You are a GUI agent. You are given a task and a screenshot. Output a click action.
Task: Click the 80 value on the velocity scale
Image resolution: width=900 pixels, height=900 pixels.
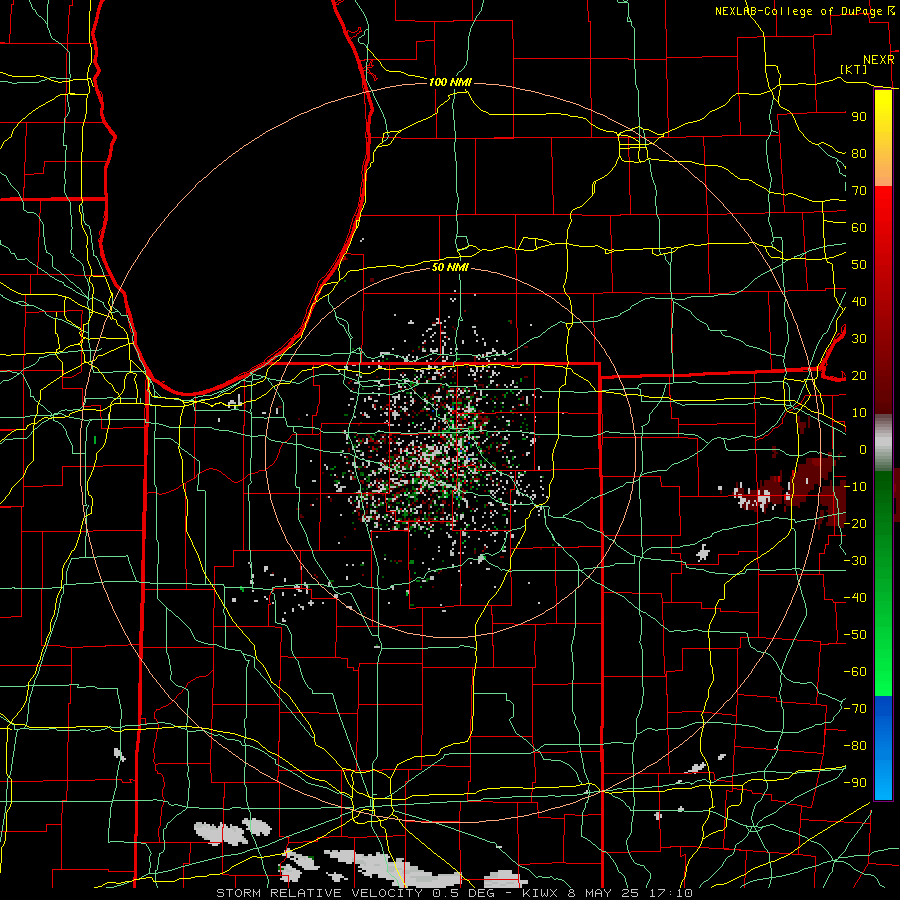pos(859,153)
